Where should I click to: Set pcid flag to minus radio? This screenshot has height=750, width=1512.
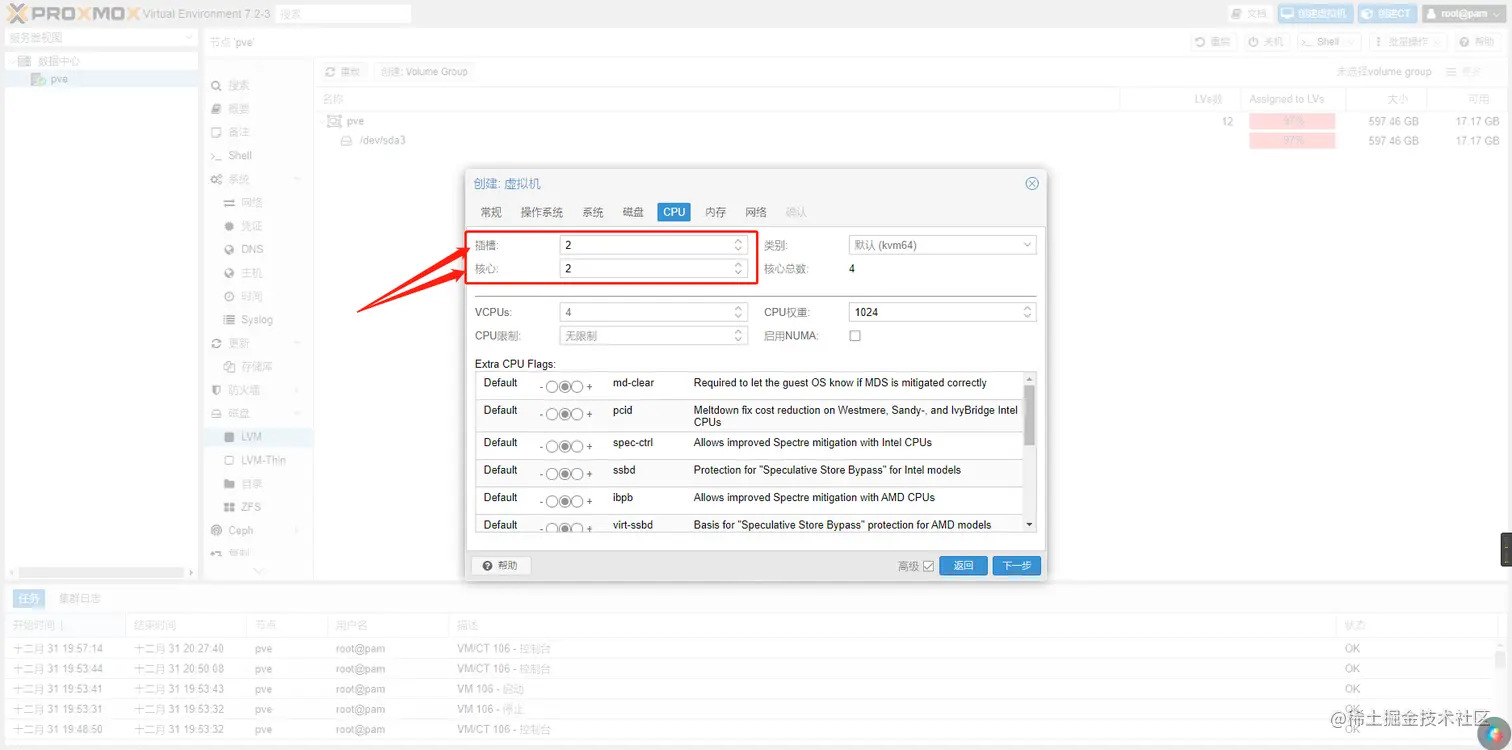pyautogui.click(x=552, y=413)
